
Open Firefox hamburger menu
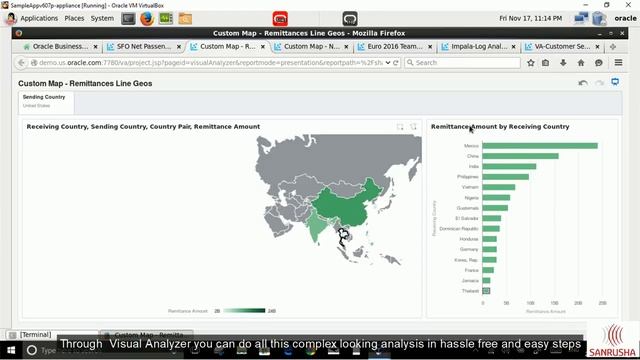point(618,62)
